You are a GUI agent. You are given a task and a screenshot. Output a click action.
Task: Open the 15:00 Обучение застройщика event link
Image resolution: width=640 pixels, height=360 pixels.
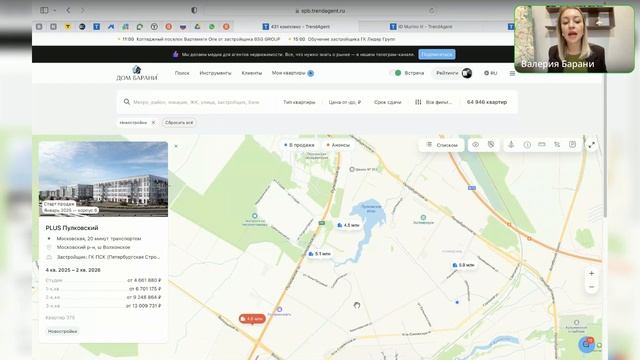click(x=342, y=39)
